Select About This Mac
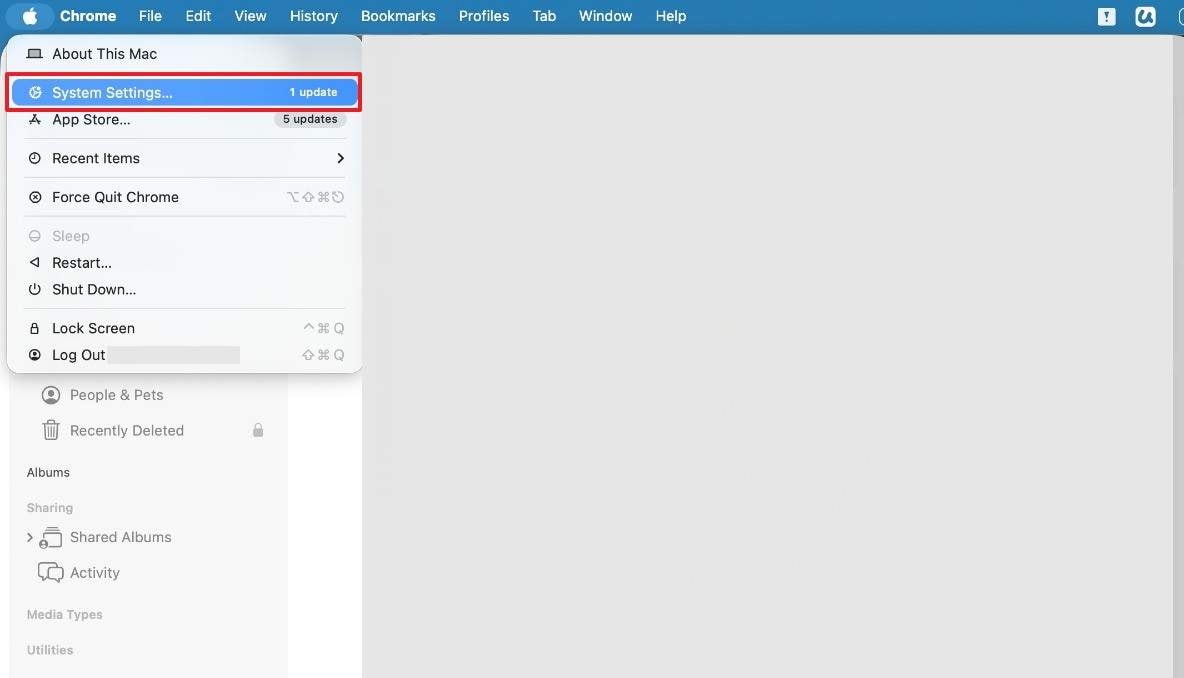Screen dimensions: 1184x678 coord(184,54)
